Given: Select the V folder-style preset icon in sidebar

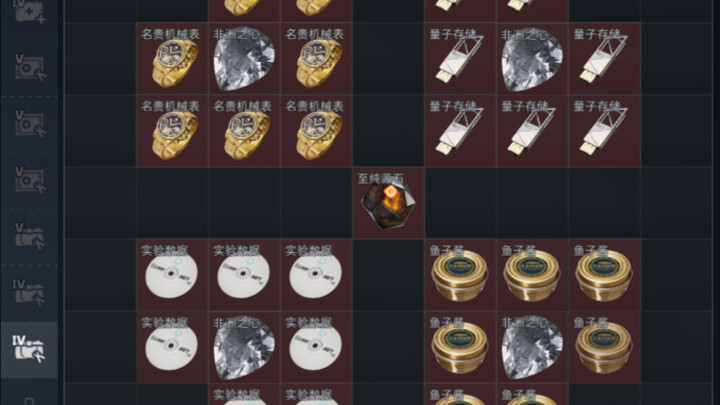Looking at the screenshot, I should [x=29, y=236].
